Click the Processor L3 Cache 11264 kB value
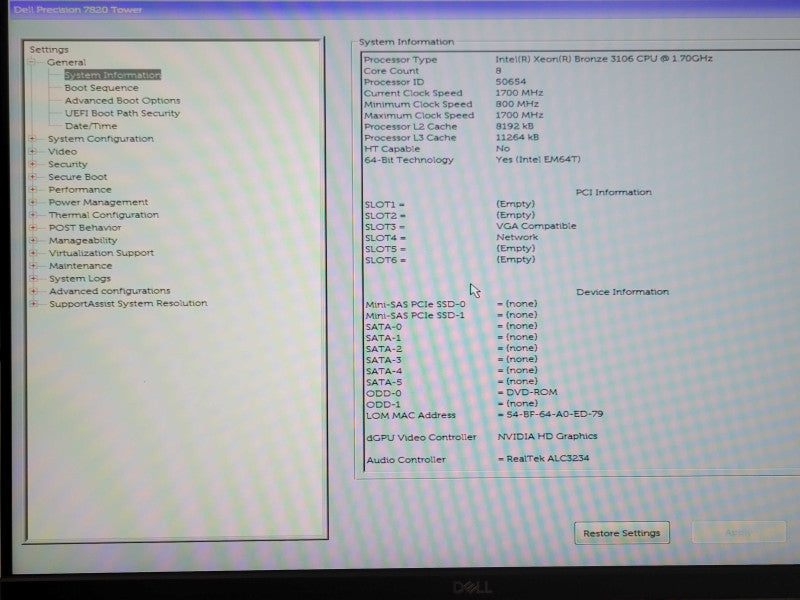 coord(517,137)
